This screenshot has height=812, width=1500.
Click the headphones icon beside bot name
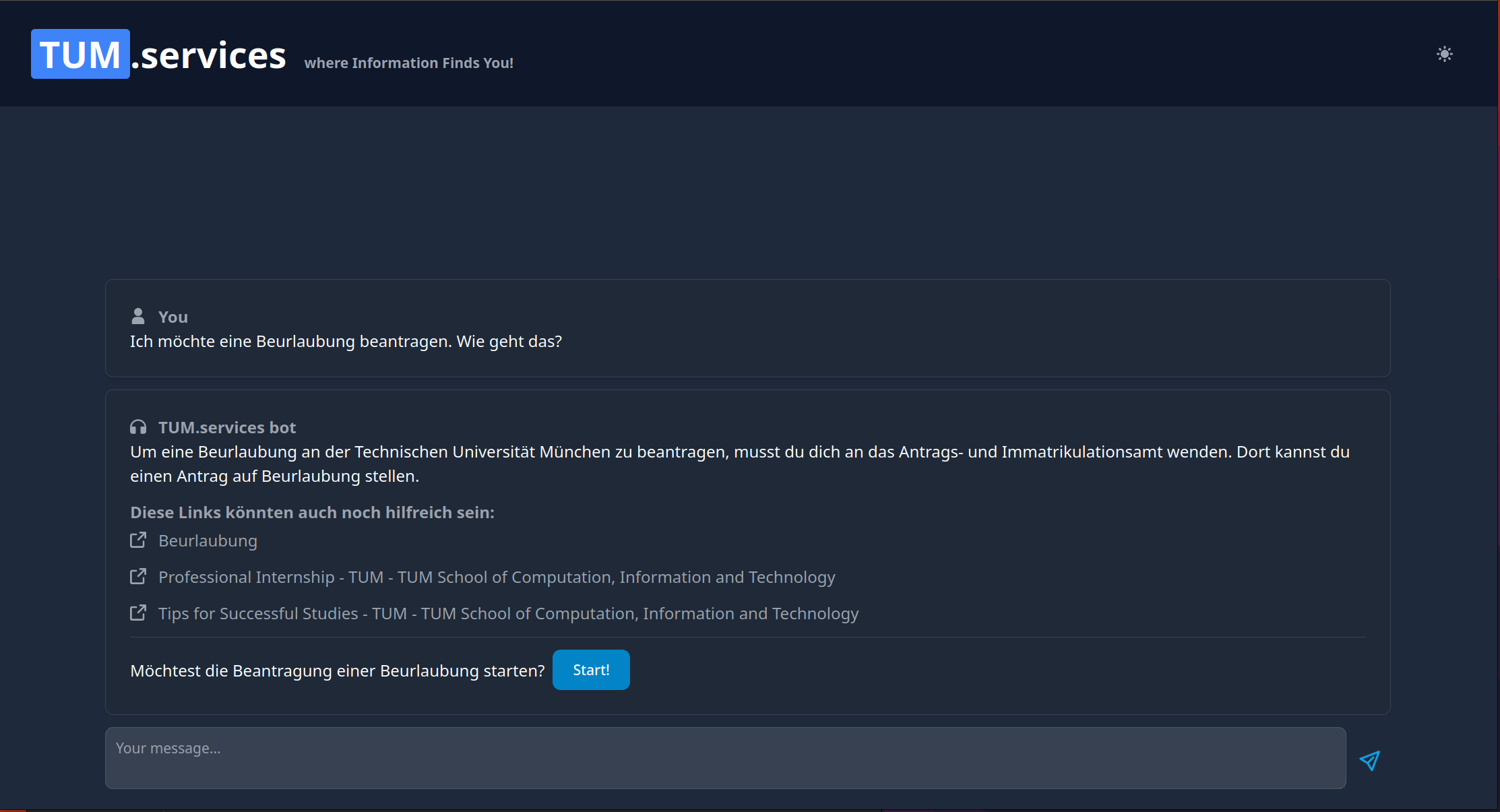138,427
